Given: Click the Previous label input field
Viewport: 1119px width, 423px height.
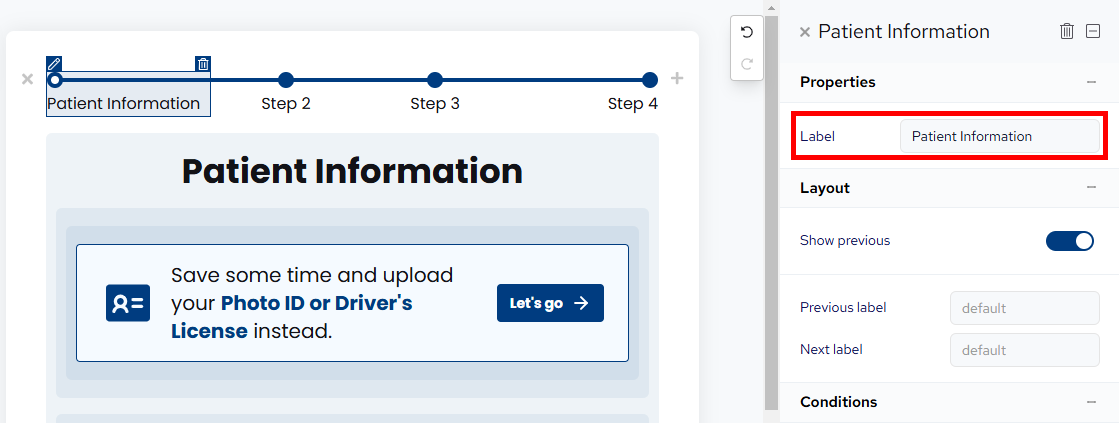Looking at the screenshot, I should click(1025, 309).
